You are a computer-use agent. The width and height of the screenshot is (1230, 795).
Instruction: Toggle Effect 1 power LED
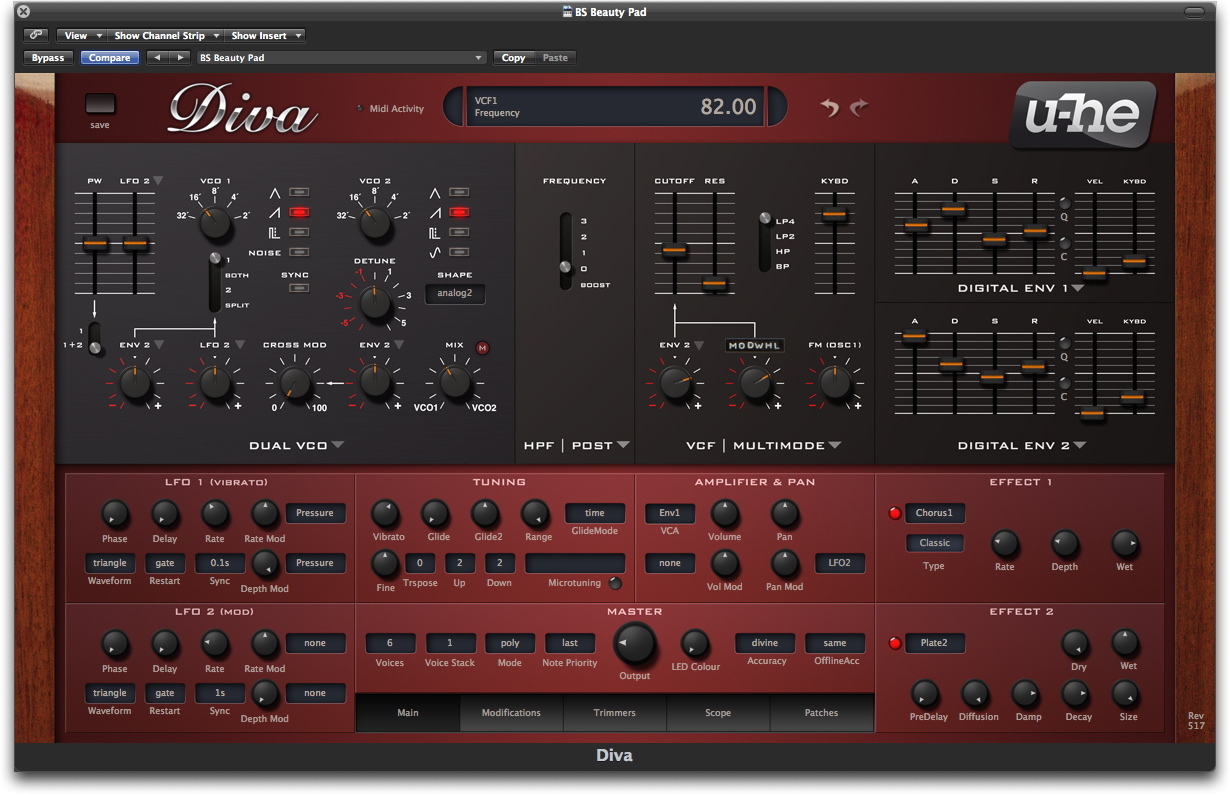tap(895, 513)
